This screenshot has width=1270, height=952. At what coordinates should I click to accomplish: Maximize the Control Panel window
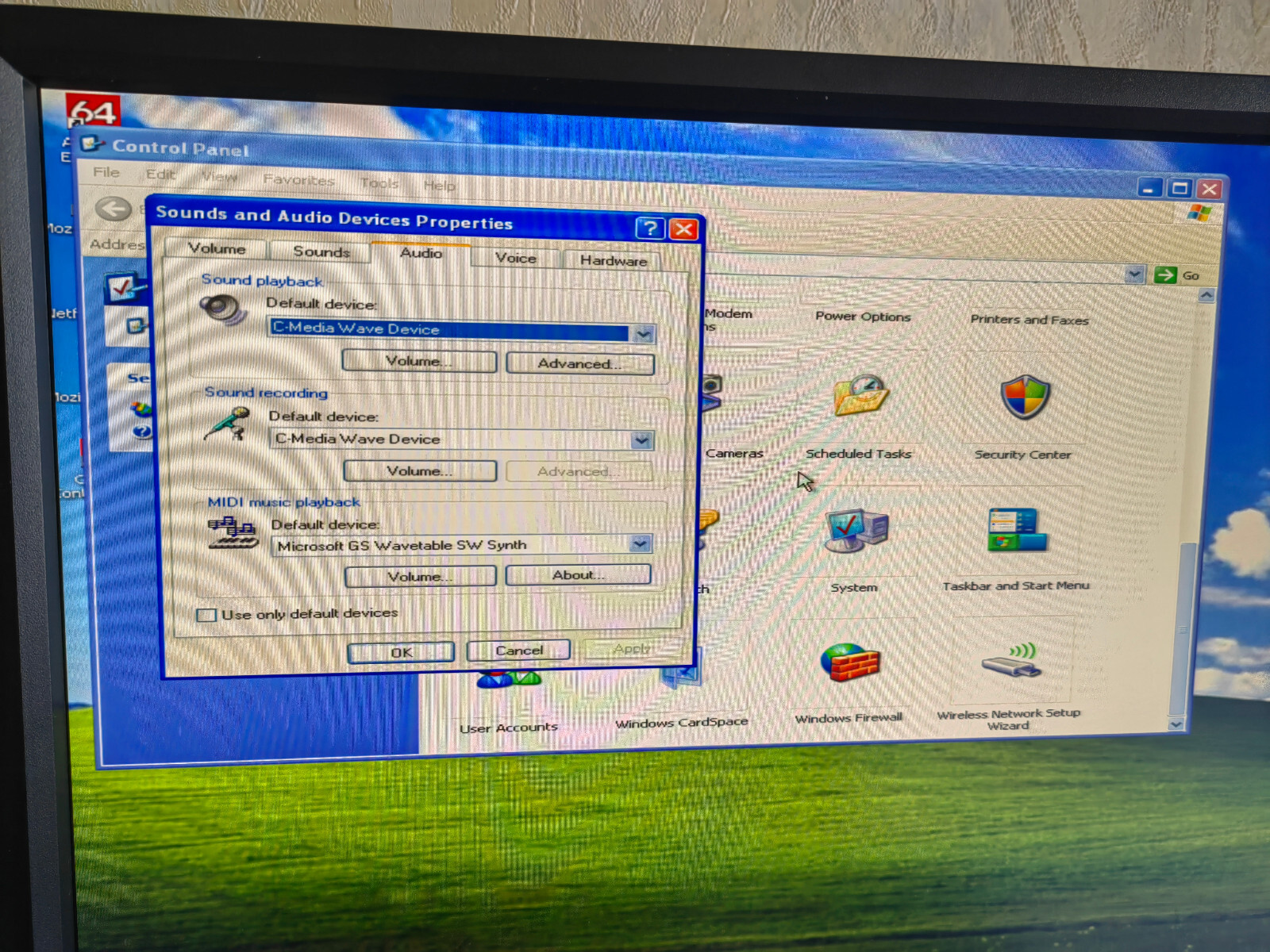tap(1180, 188)
